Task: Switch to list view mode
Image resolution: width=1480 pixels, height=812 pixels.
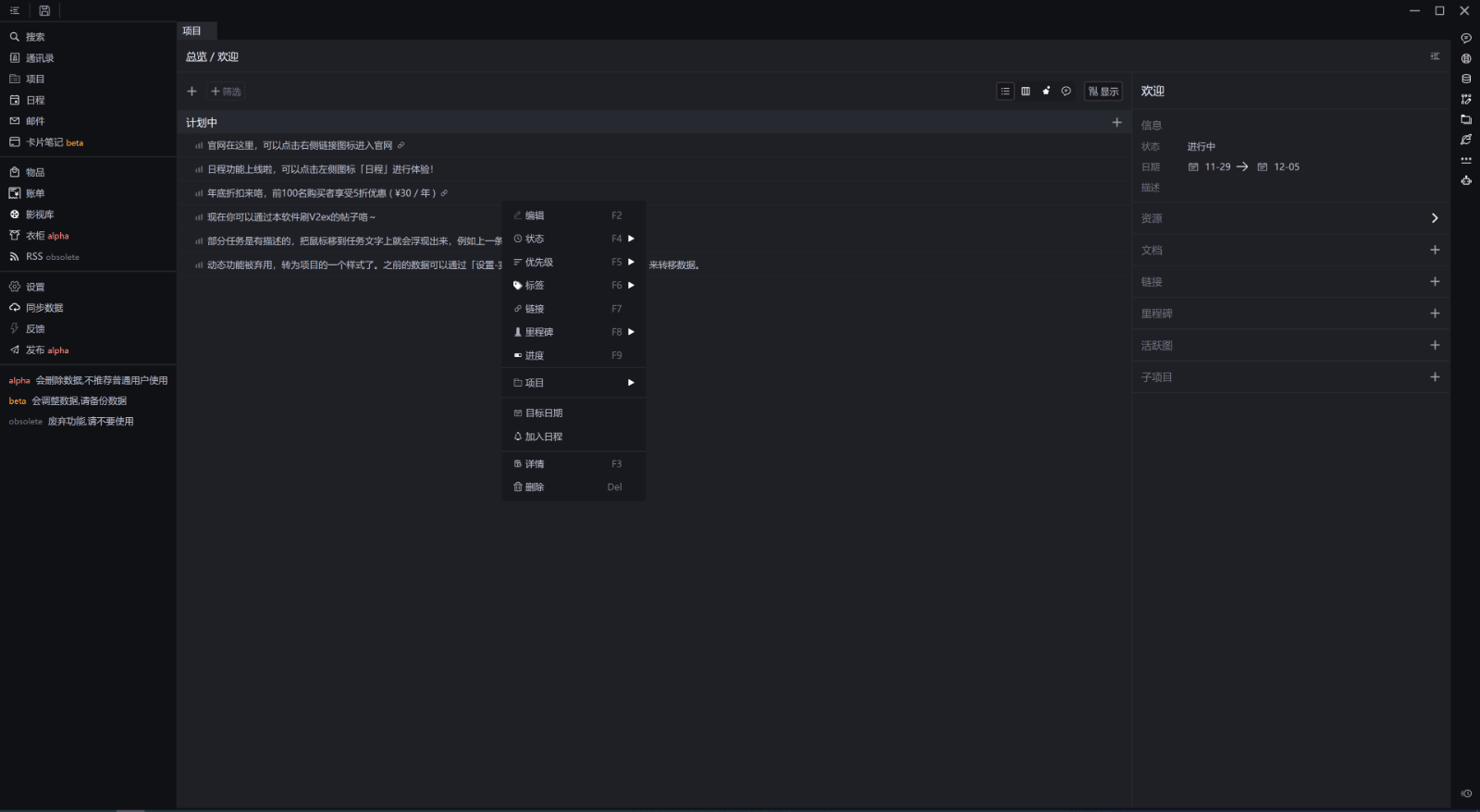Action: pos(1005,92)
